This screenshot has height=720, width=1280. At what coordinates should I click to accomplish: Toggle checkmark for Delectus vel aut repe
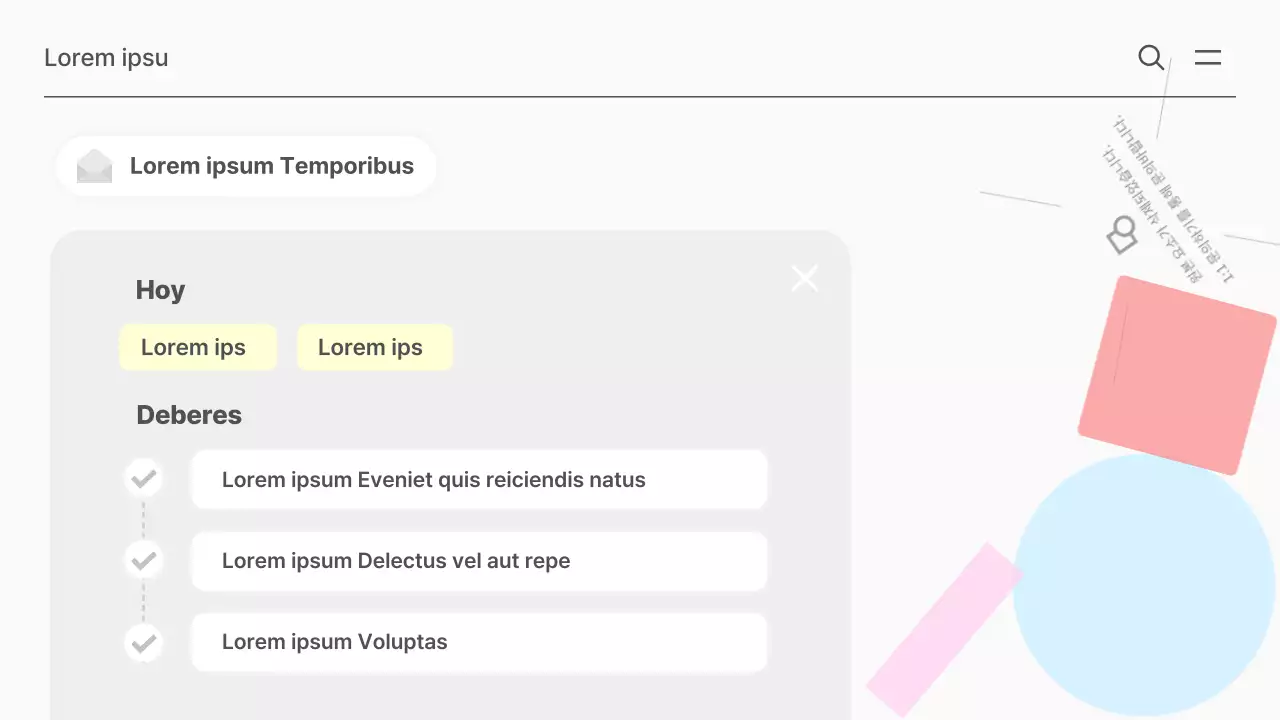point(144,561)
